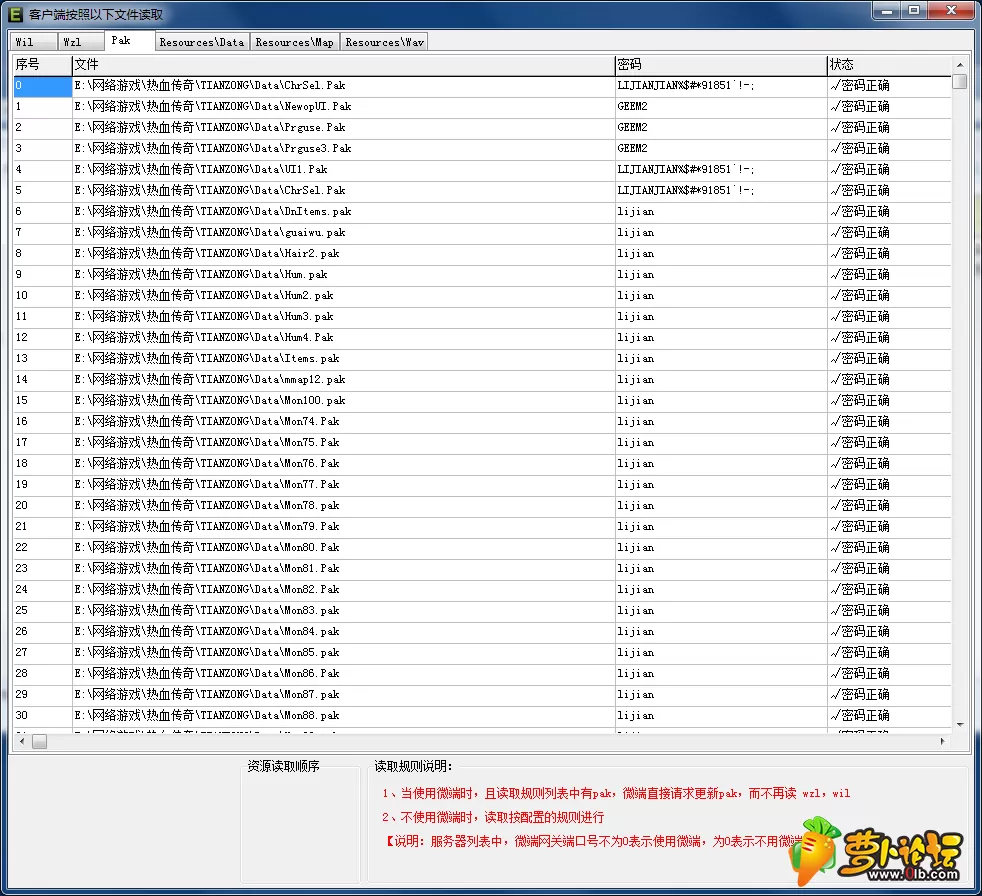Select the UI1.Pak file path
The height and width of the screenshot is (896, 982).
(x=201, y=170)
